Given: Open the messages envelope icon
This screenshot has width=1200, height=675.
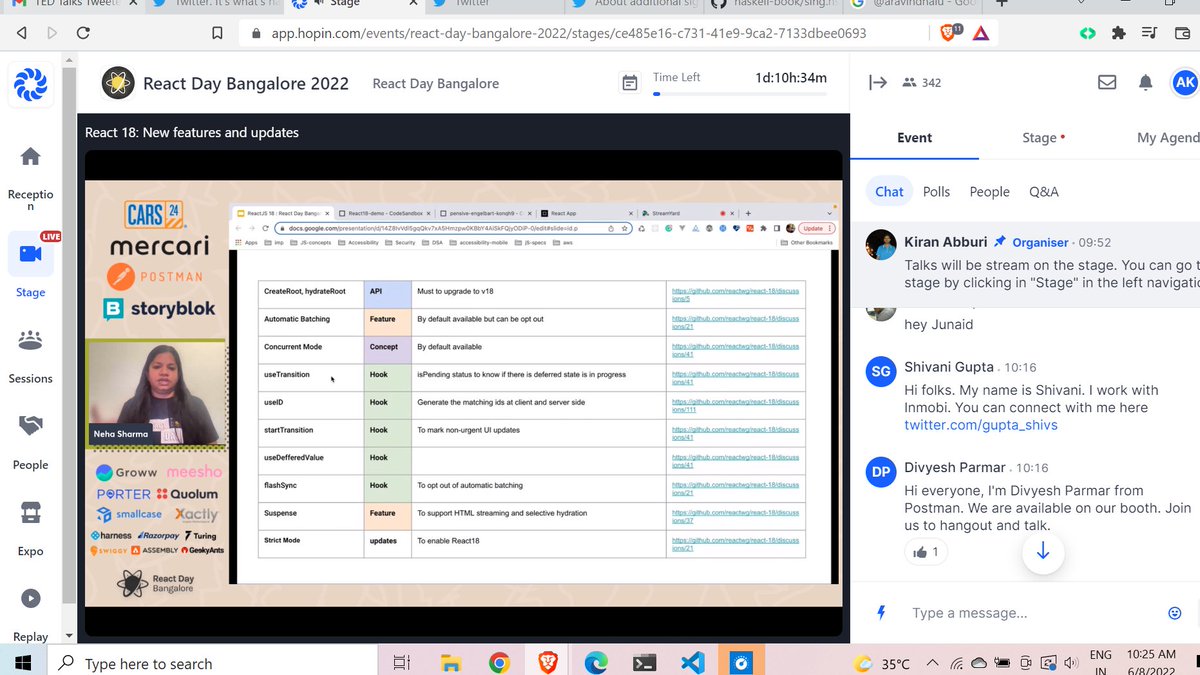Looking at the screenshot, I should (1107, 83).
